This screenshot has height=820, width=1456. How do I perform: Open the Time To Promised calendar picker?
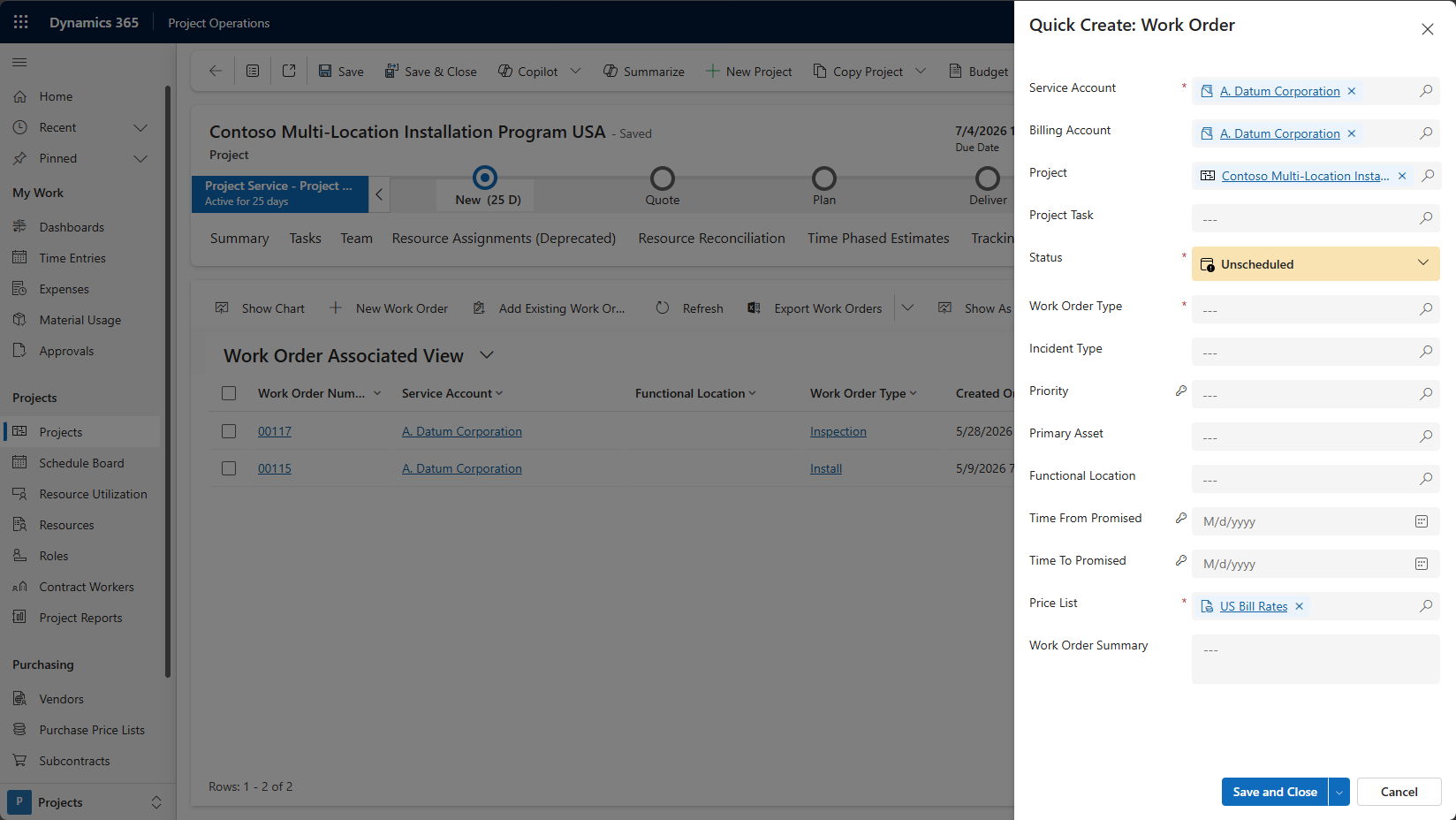[1422, 564]
